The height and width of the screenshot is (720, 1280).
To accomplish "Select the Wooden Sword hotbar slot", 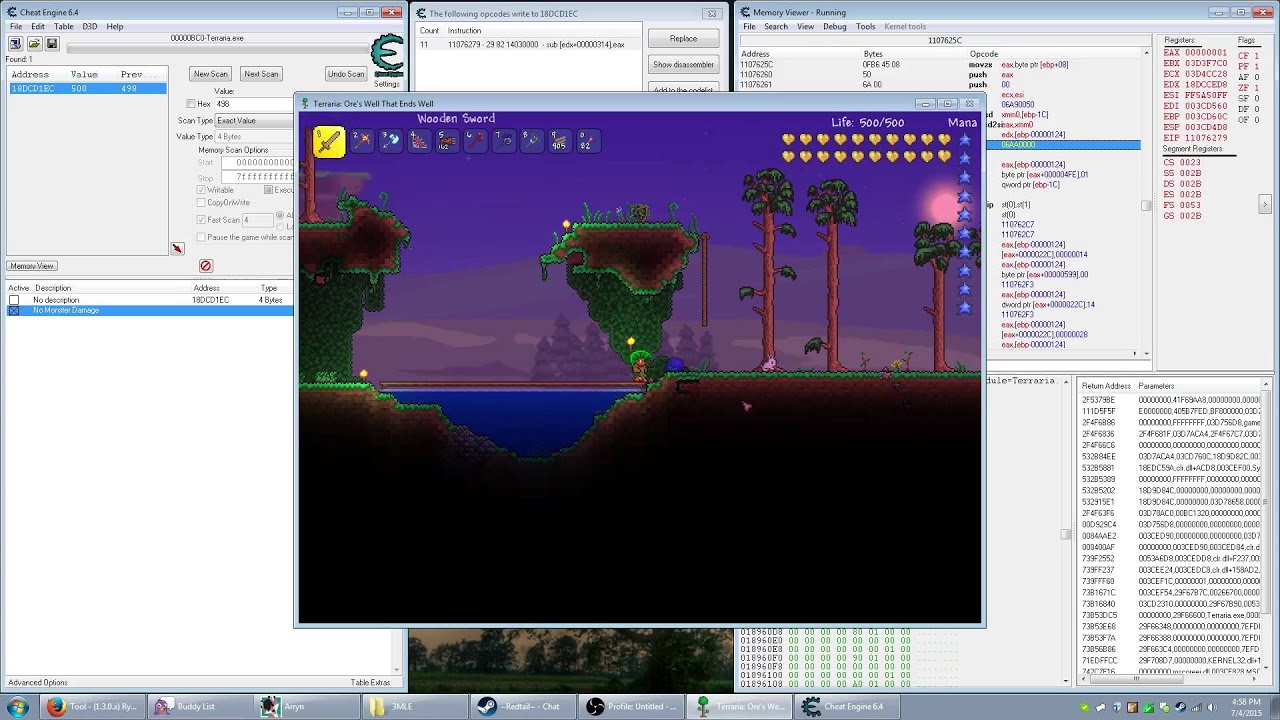I will coord(329,142).
